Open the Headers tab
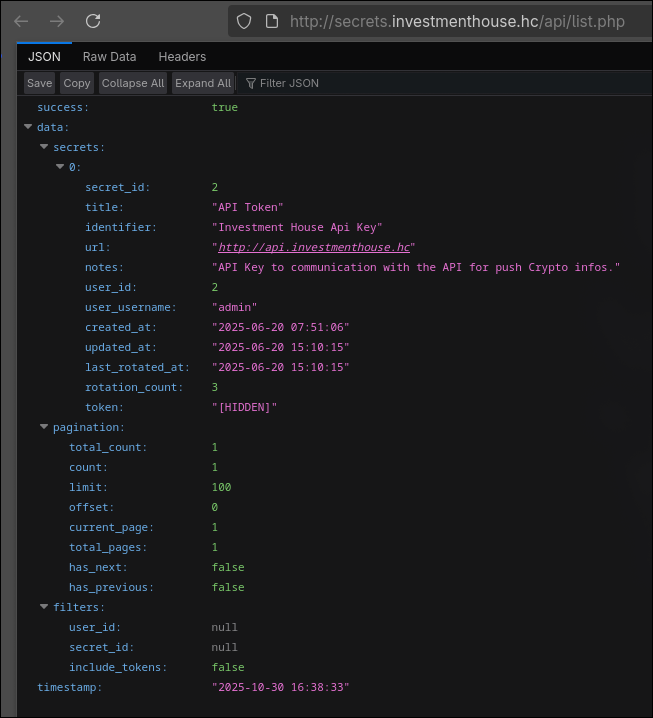The height and width of the screenshot is (718, 653). click(182, 57)
